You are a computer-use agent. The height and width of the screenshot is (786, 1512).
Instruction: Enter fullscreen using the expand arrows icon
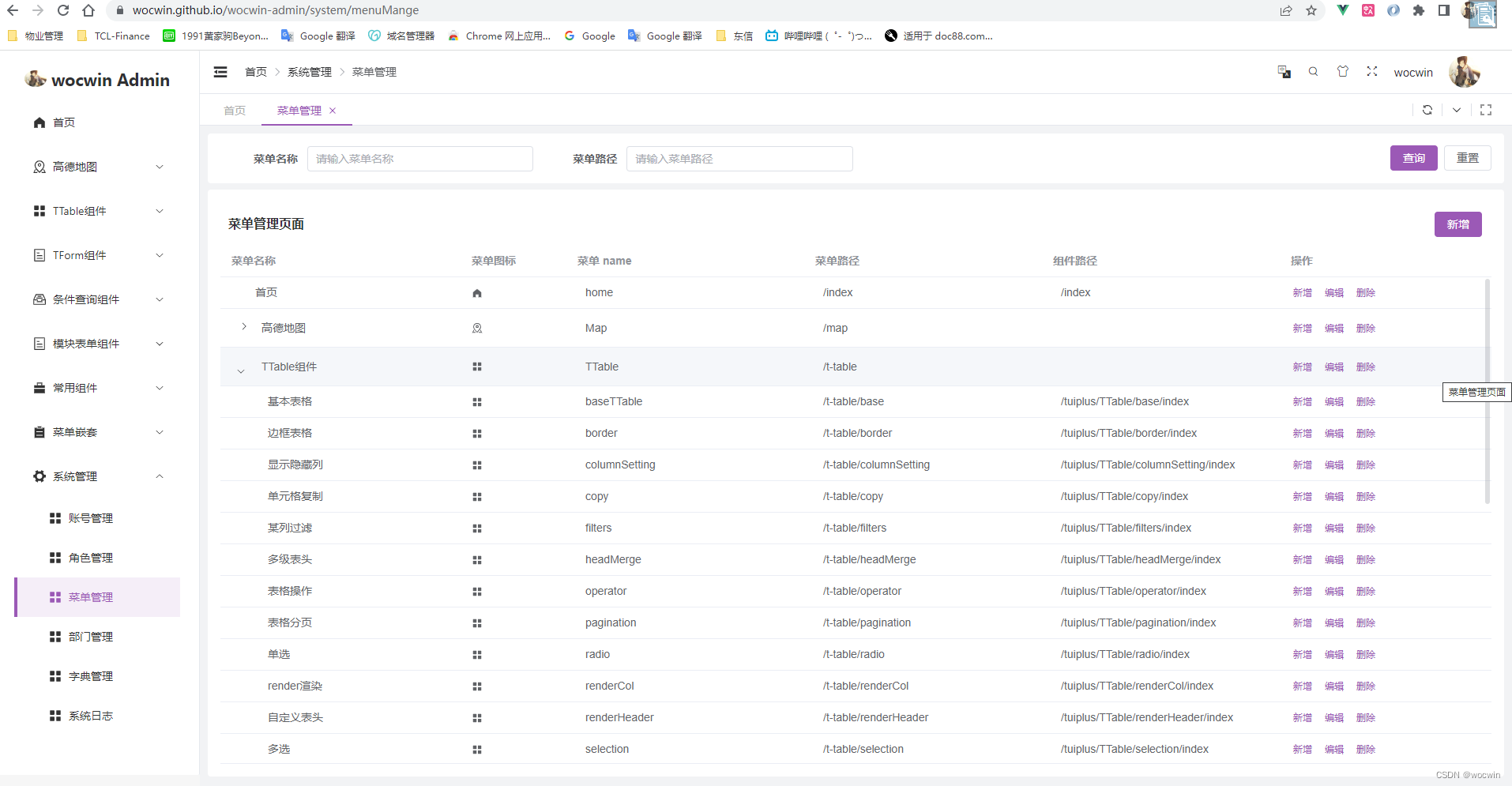click(1372, 71)
